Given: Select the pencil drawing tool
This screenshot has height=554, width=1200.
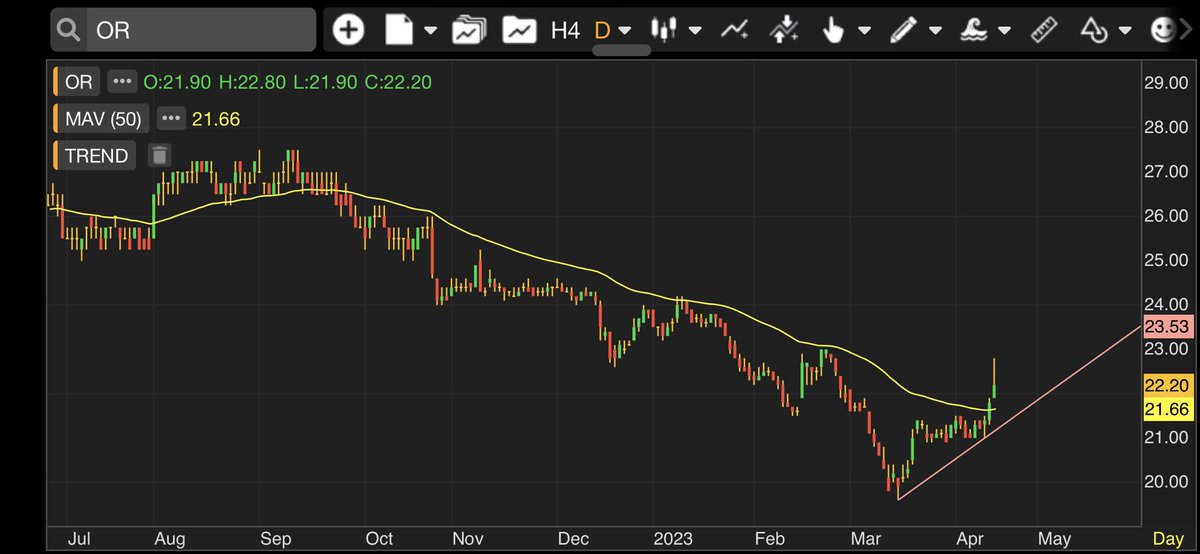Looking at the screenshot, I should (903, 30).
